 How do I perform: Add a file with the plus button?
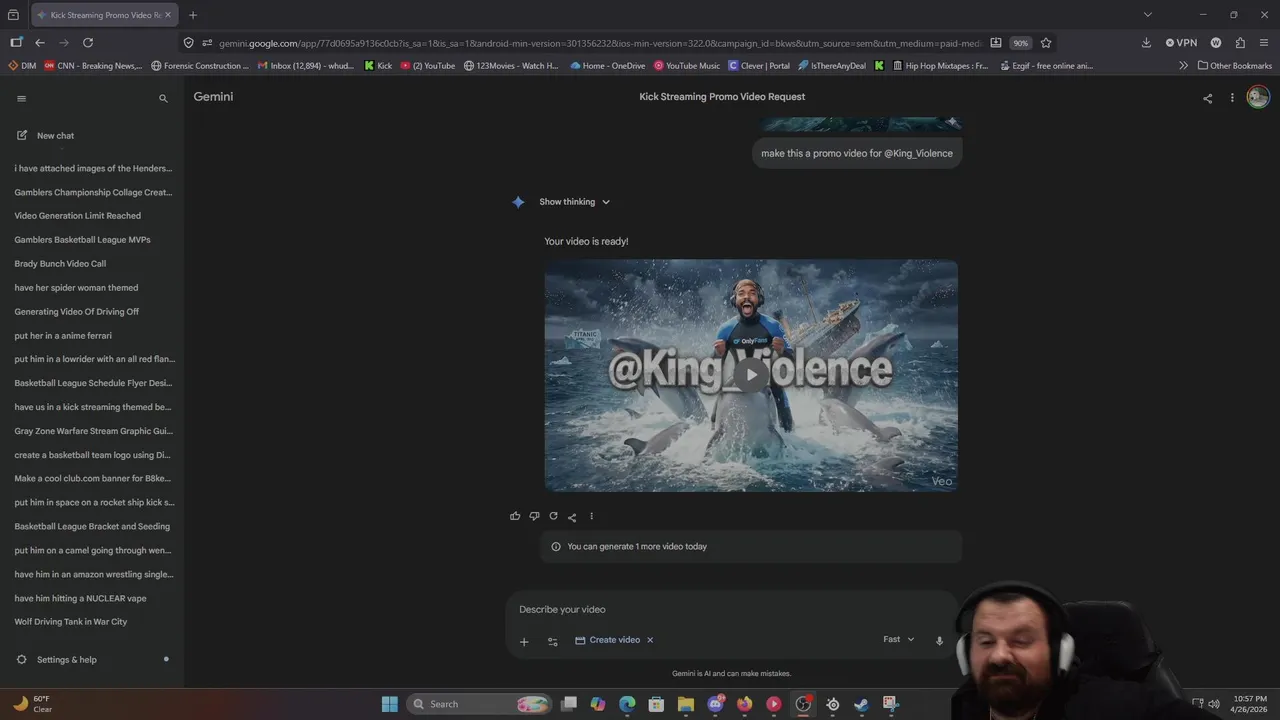pos(524,641)
